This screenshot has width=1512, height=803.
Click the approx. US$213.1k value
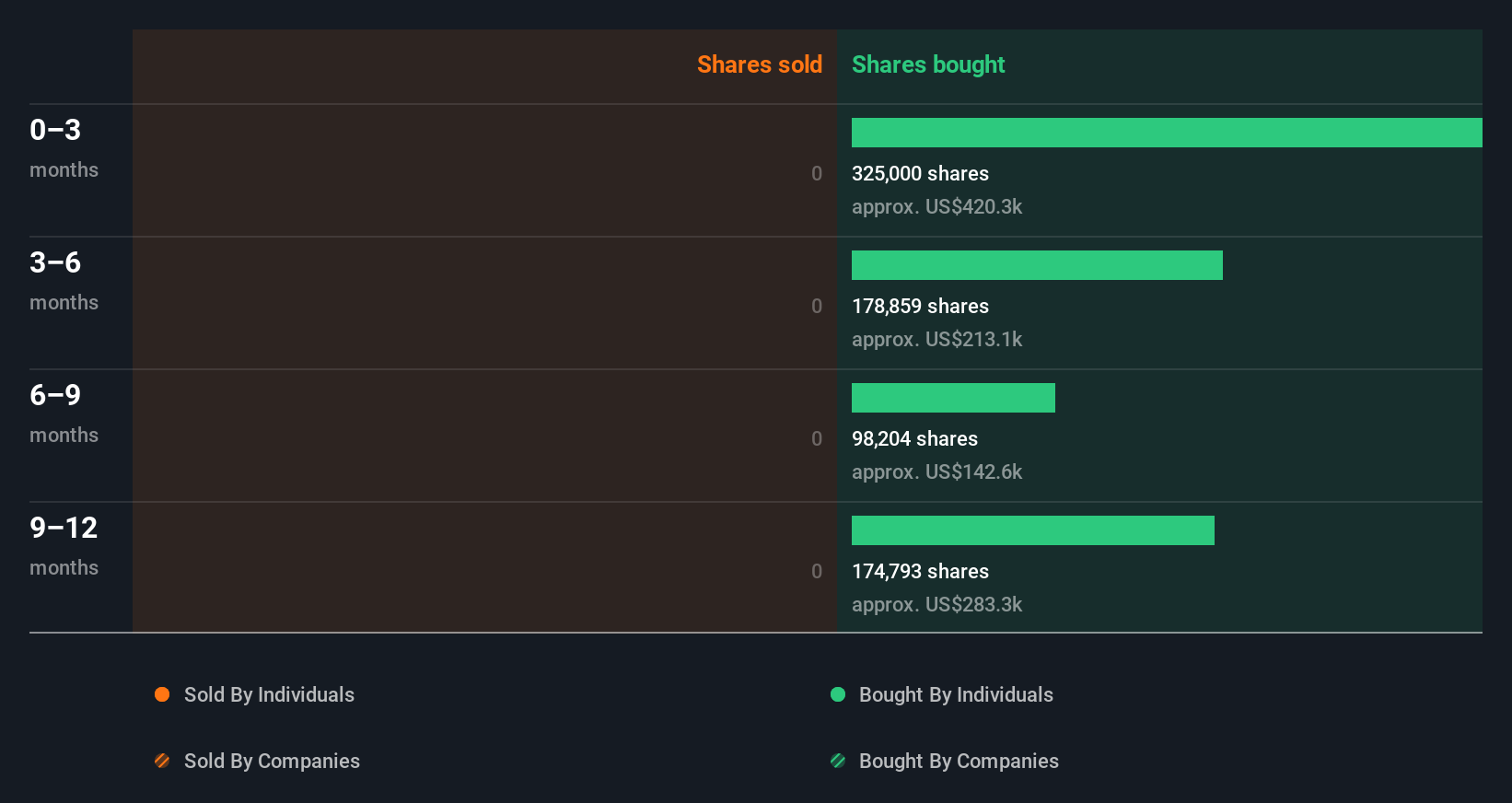click(x=936, y=339)
